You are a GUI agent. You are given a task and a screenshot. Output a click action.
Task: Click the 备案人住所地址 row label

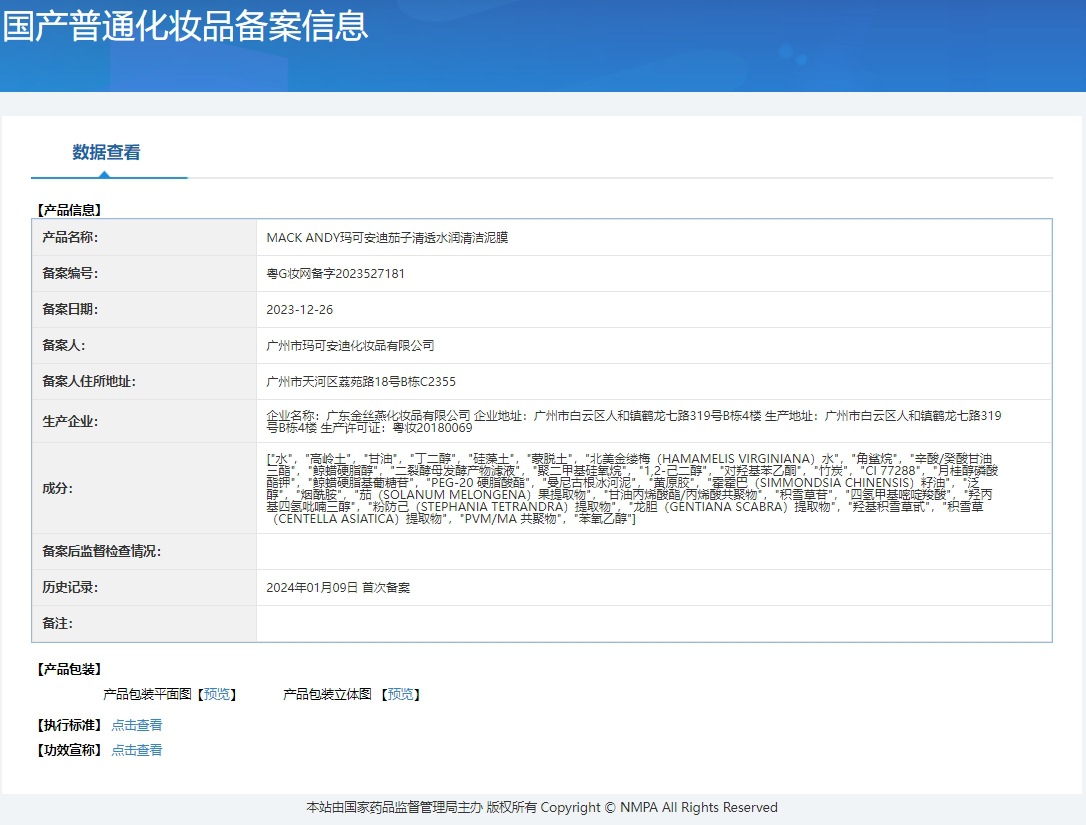[x=89, y=382]
